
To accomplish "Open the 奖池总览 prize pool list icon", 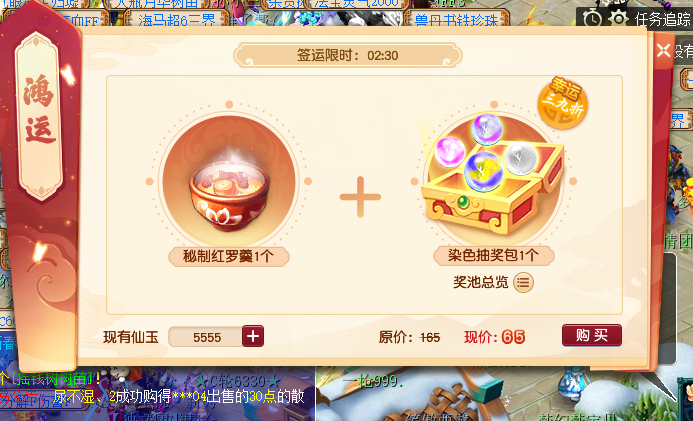I will tap(523, 282).
